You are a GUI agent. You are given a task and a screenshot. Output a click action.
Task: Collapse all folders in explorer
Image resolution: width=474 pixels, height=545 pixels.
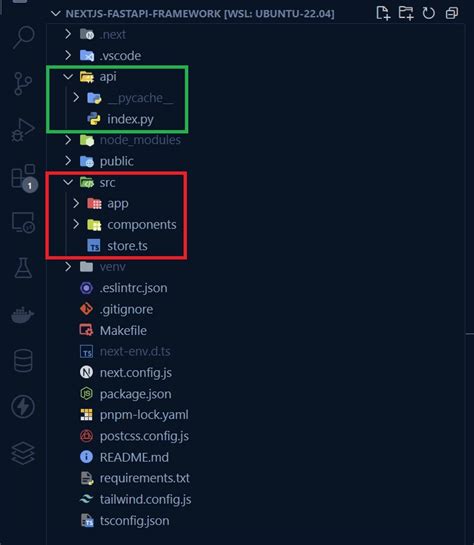tap(451, 14)
